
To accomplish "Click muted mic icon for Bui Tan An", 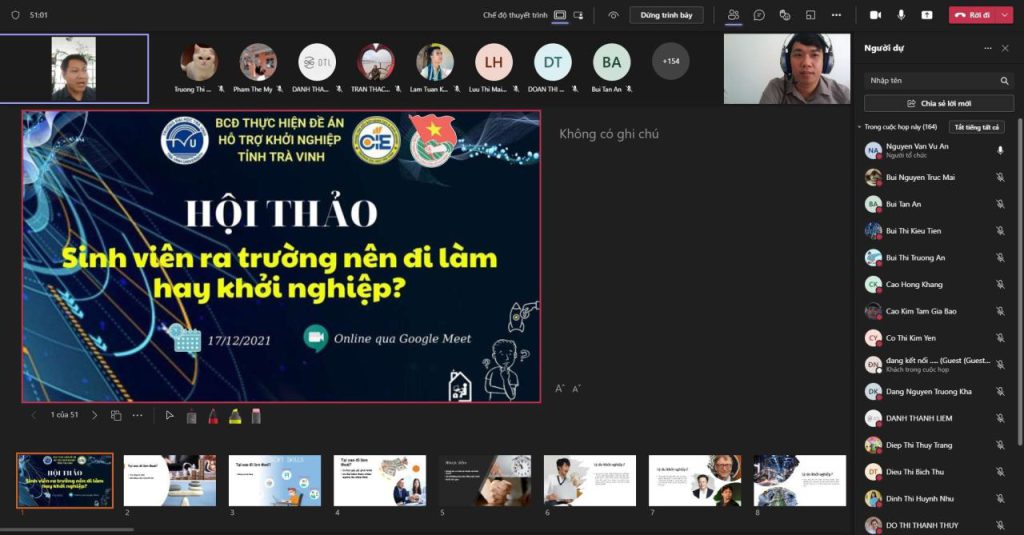I will tap(1000, 204).
